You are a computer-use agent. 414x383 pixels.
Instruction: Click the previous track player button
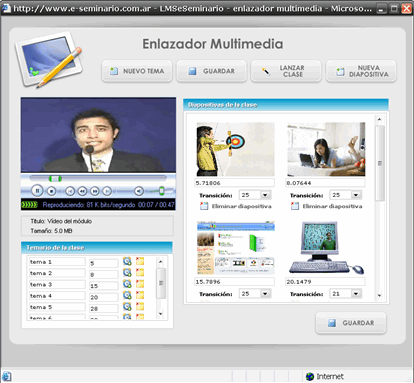[70, 191]
